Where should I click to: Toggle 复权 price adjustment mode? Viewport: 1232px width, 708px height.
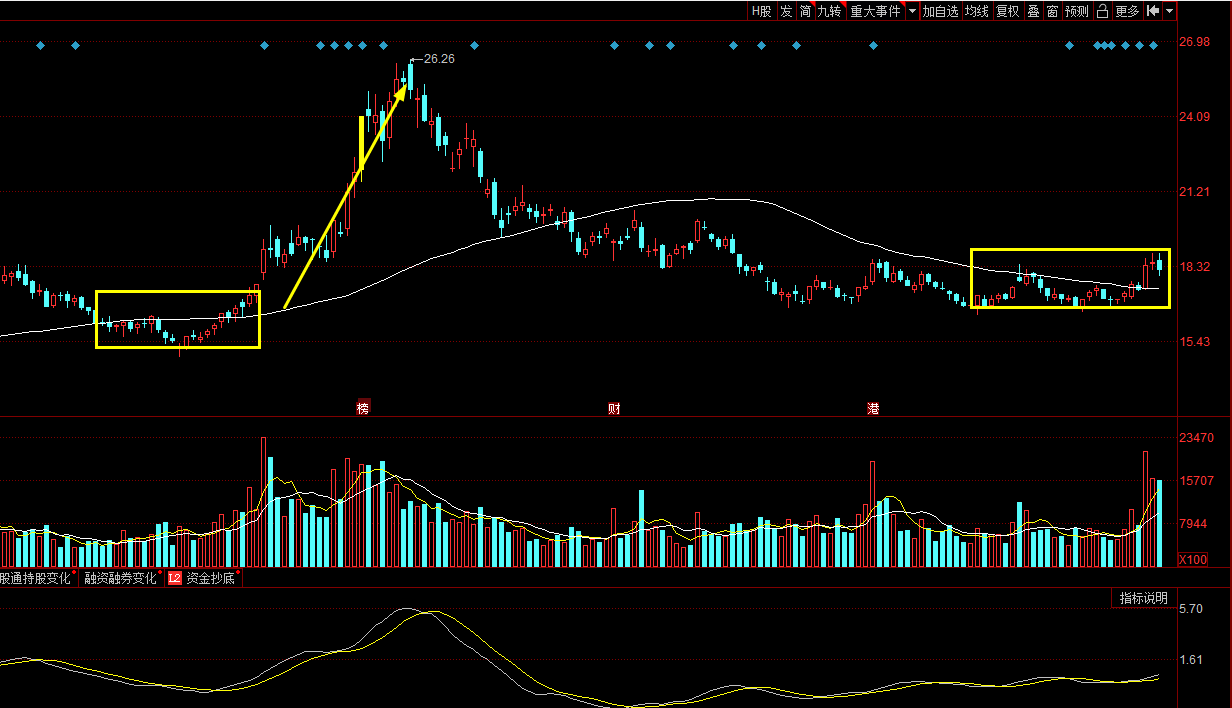click(1007, 11)
